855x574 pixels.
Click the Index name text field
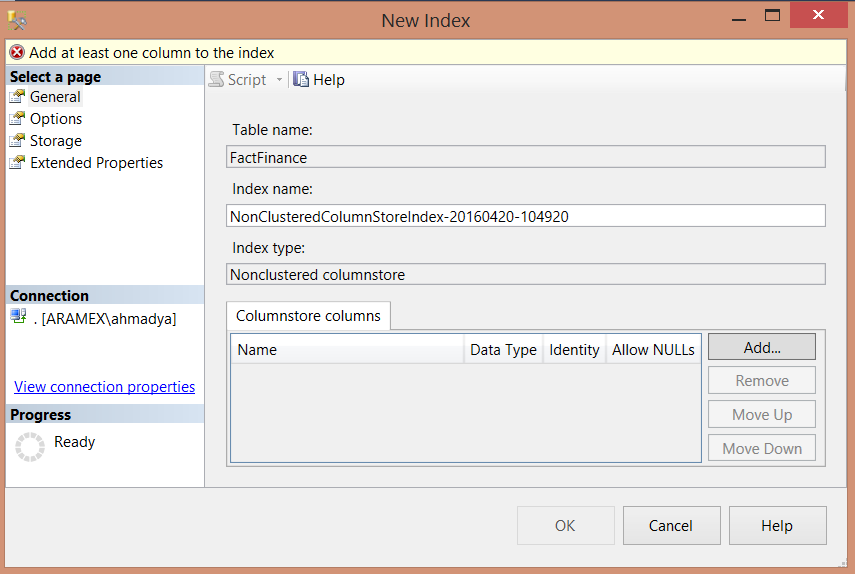coord(526,216)
